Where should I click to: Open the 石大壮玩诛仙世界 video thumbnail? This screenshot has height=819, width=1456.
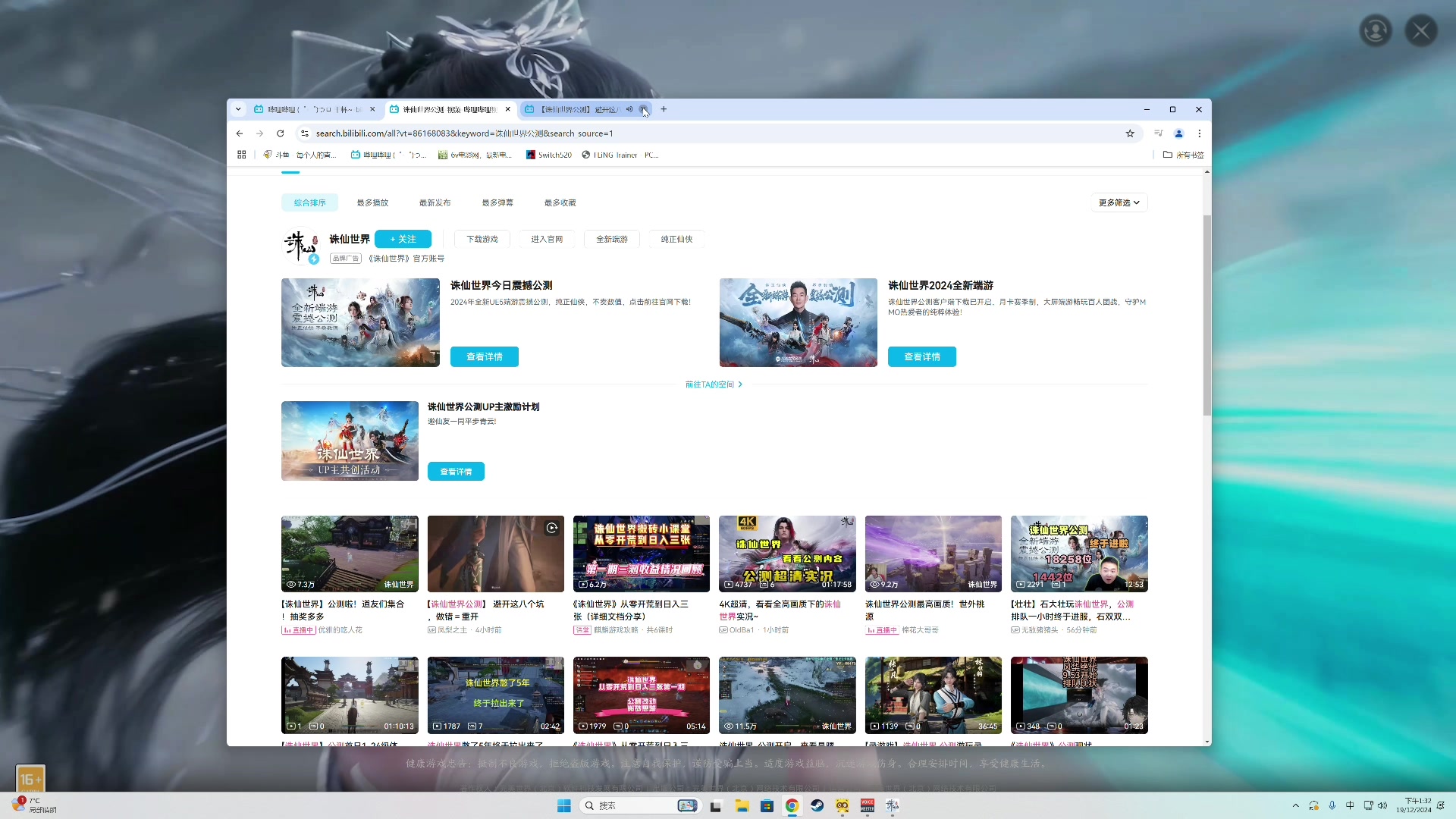[1079, 554]
